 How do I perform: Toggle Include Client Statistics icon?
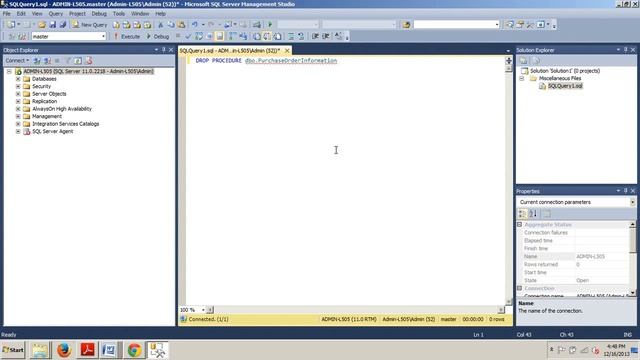[x=243, y=36]
